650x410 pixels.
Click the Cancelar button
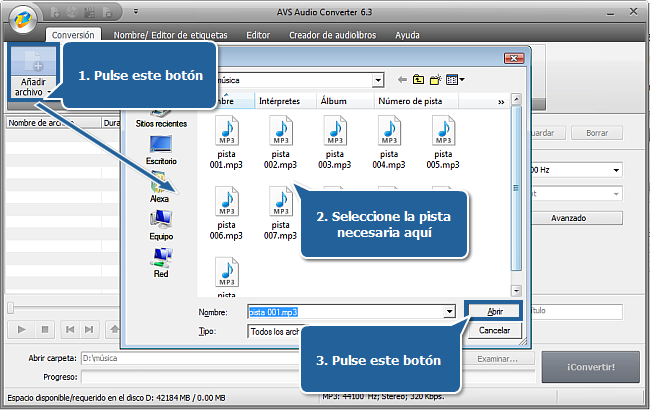point(494,330)
